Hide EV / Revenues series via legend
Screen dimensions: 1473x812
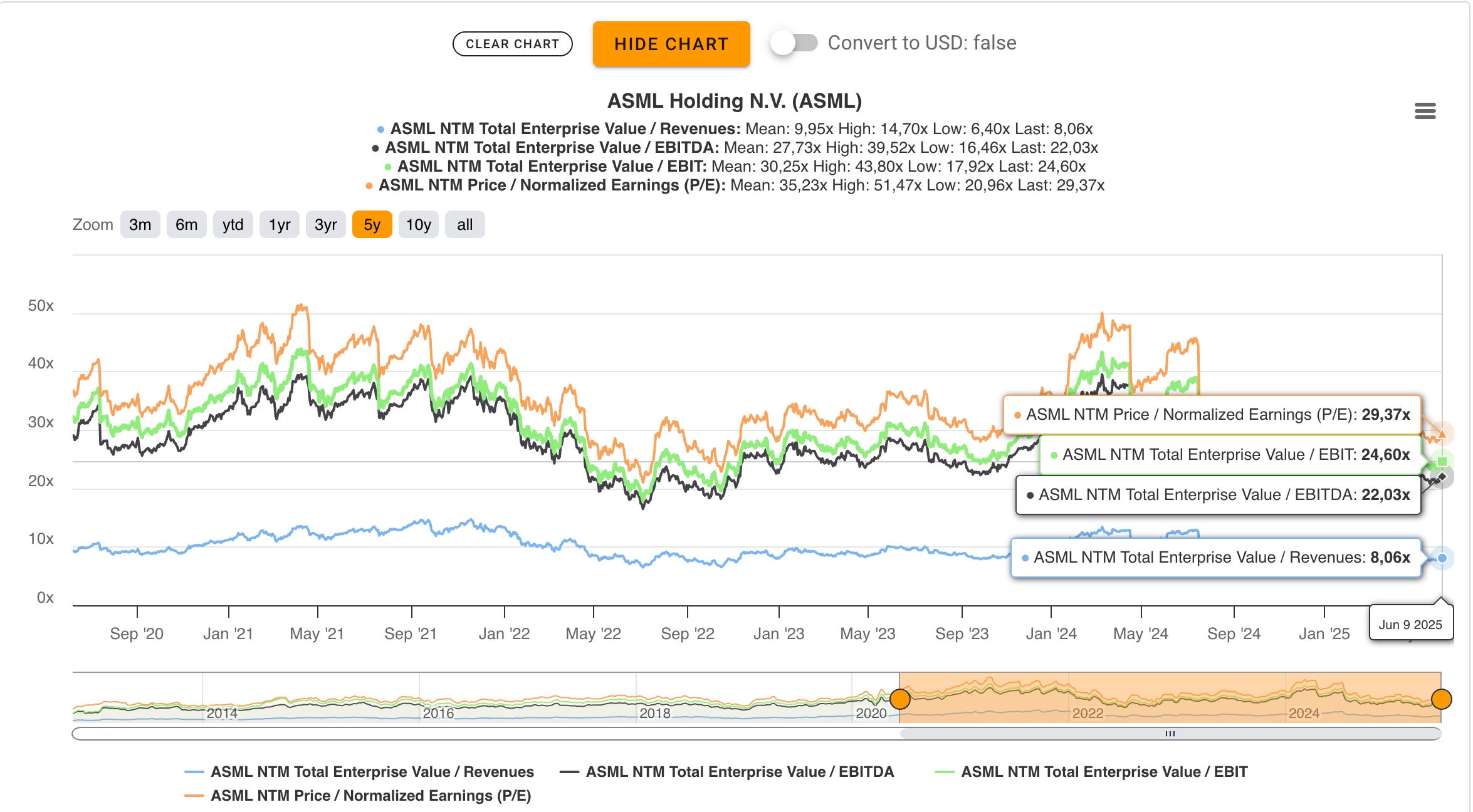pos(372,772)
